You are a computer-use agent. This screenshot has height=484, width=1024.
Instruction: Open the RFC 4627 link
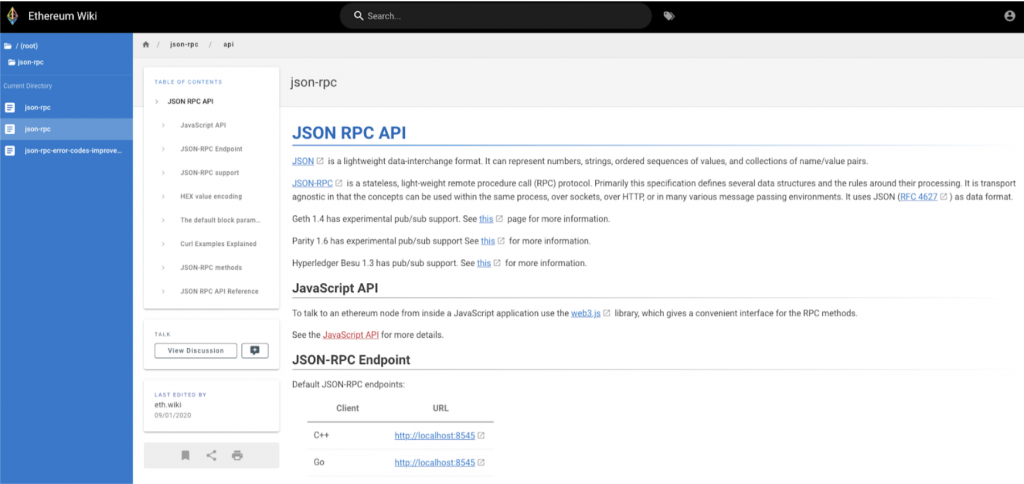919,197
